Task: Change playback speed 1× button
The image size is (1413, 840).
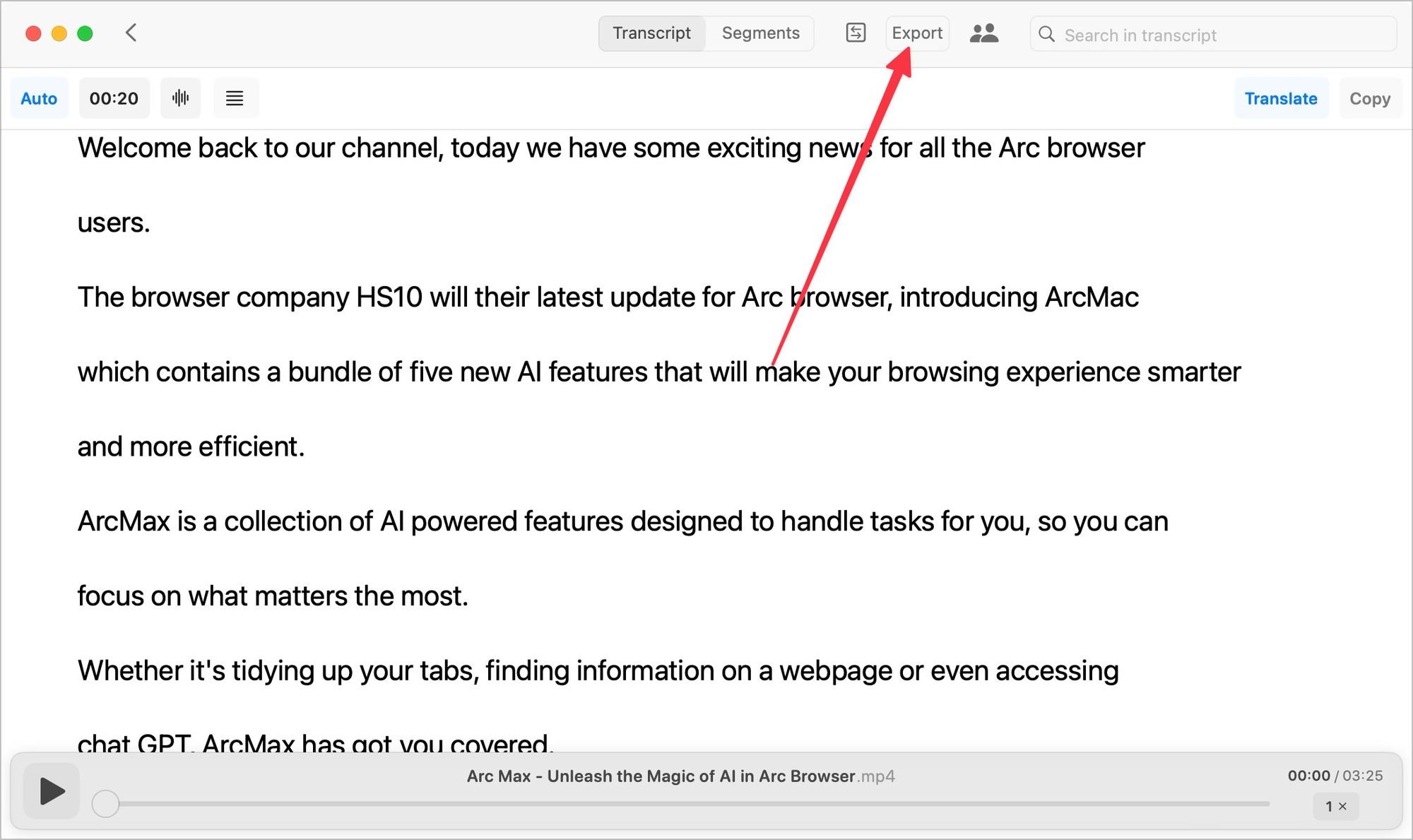Action: [x=1335, y=806]
